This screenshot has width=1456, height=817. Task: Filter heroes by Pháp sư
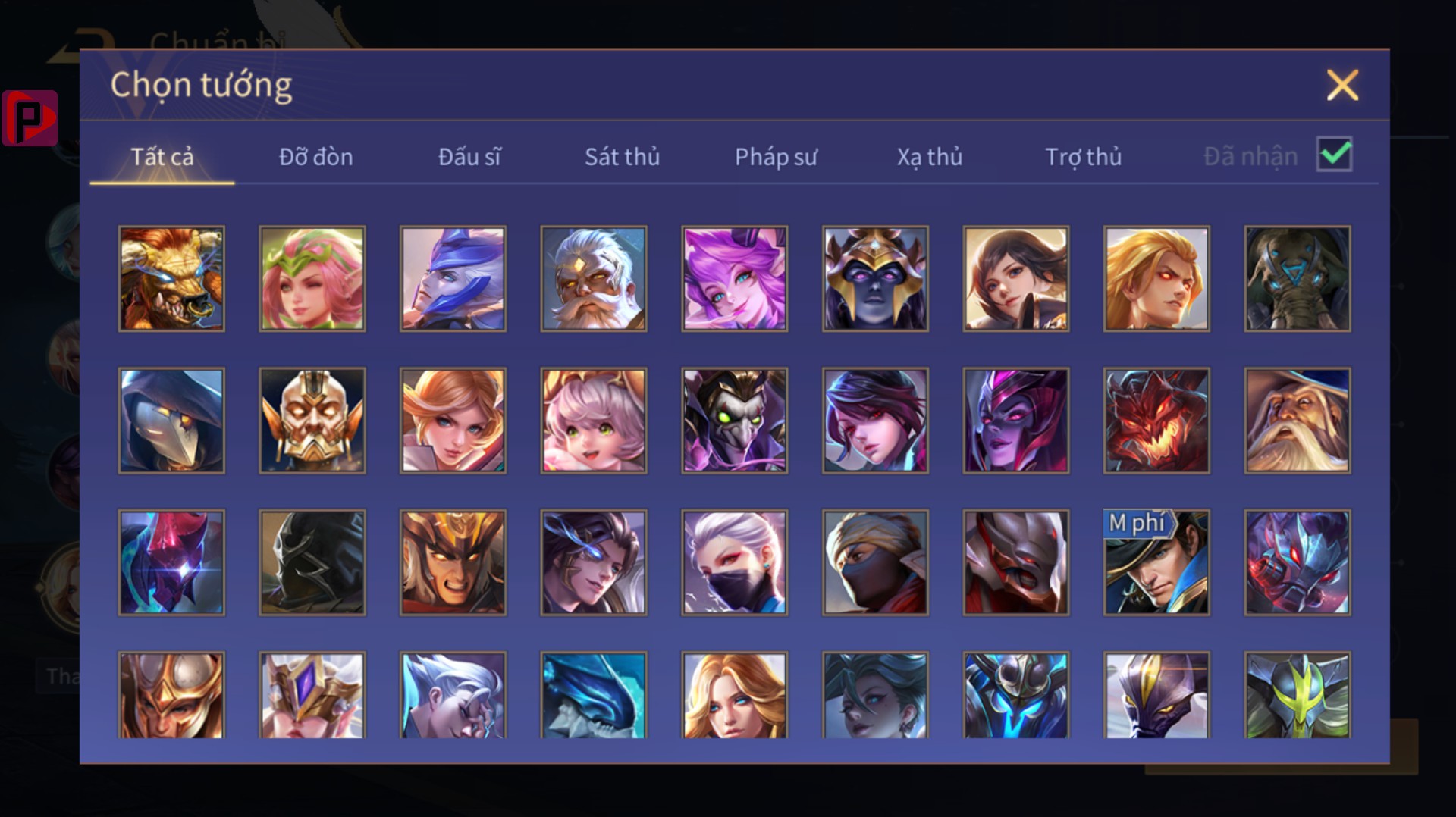(x=776, y=157)
